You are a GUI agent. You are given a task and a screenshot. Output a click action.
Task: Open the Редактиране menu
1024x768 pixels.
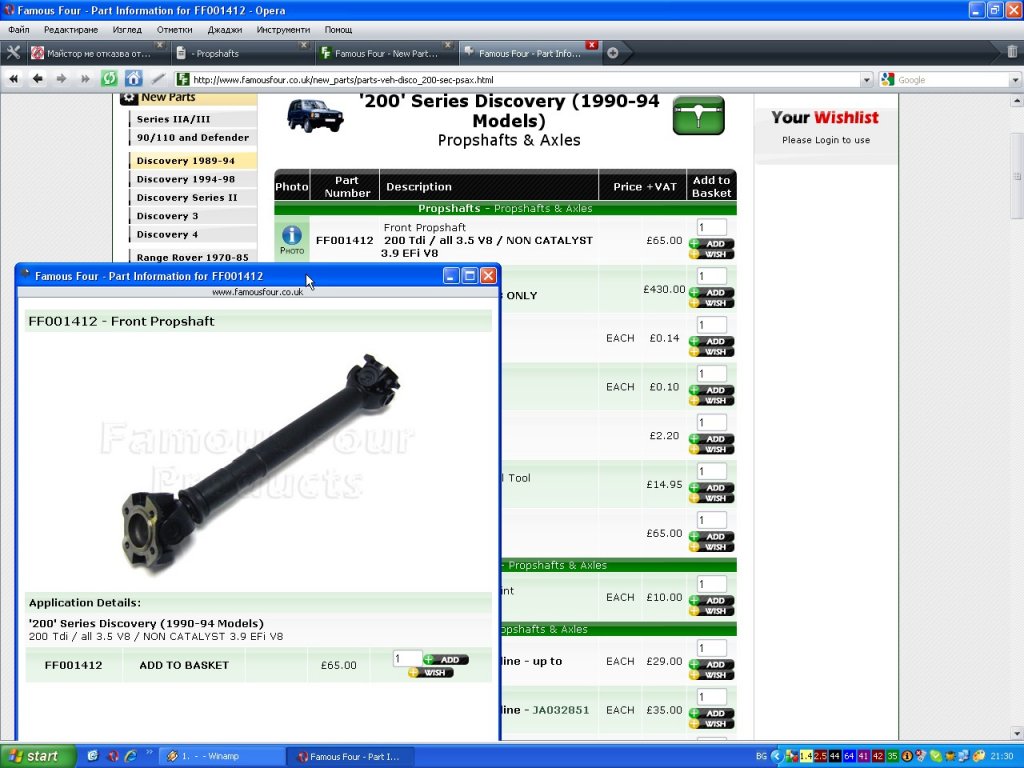(71, 29)
